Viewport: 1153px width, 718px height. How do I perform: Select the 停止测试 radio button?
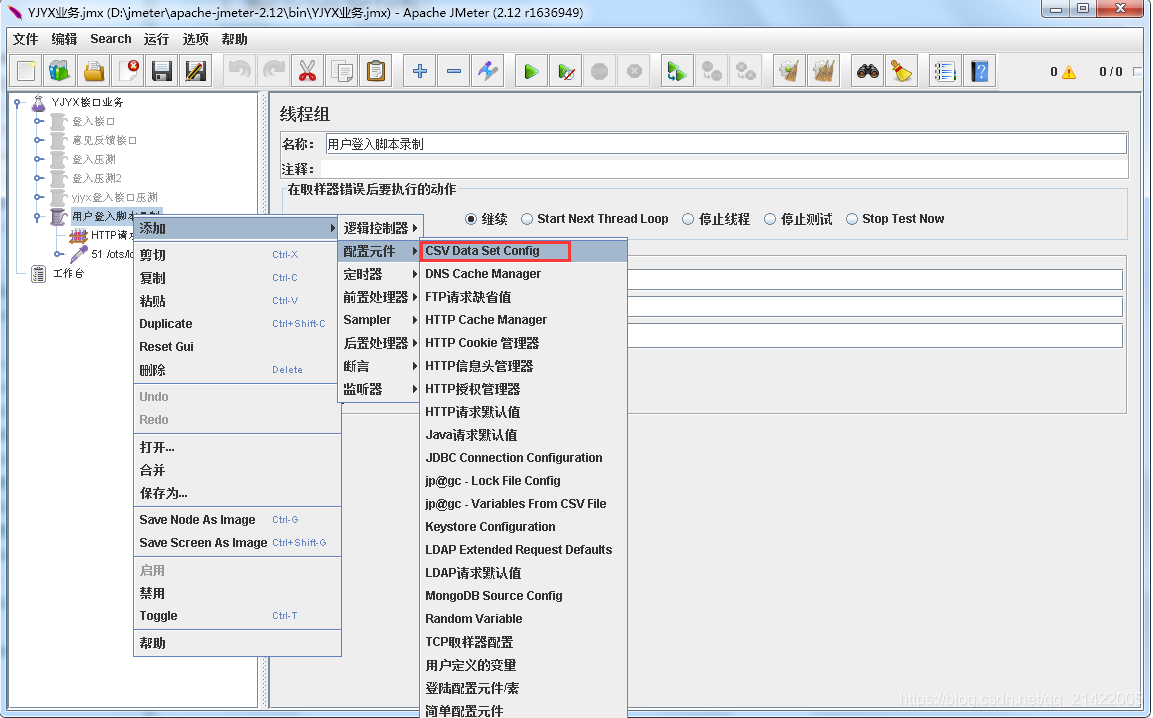point(770,219)
